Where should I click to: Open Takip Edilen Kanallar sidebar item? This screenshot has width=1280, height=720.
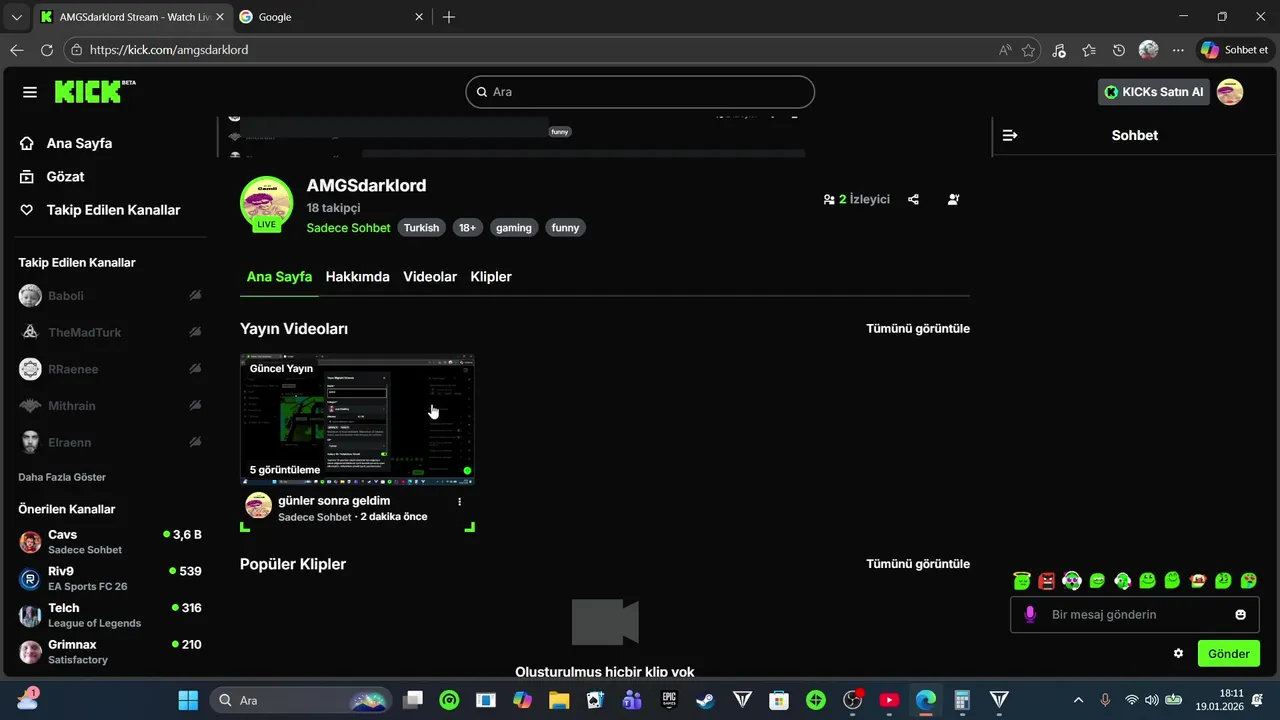(113, 210)
